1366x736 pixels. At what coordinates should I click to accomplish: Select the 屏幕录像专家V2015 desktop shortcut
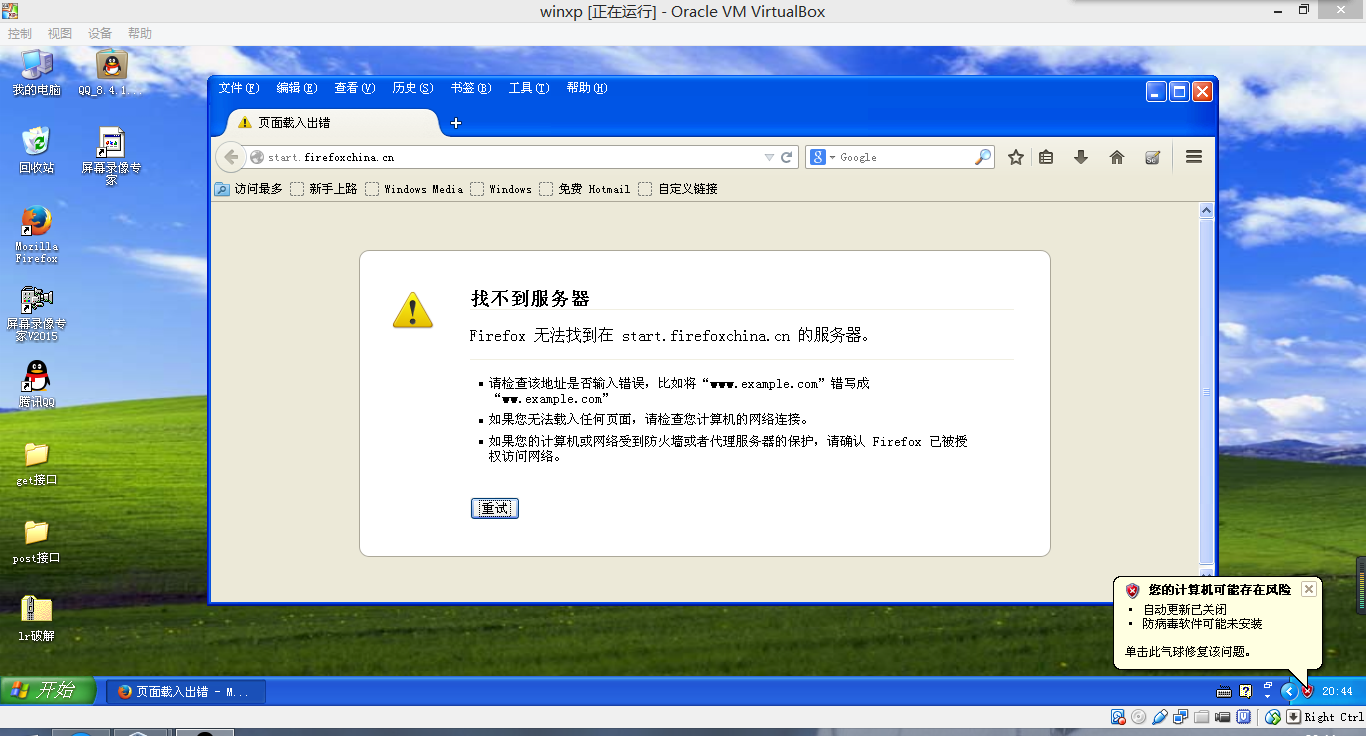point(36,314)
